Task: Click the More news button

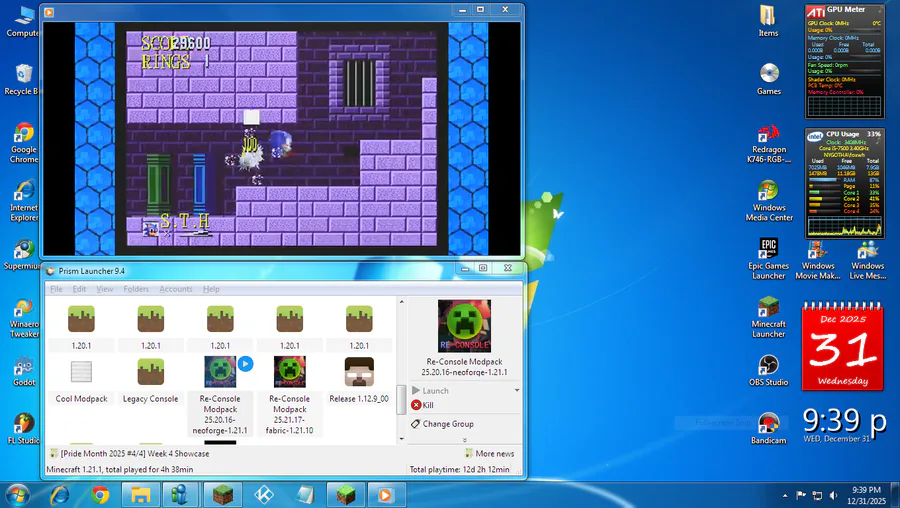Action: pos(489,453)
